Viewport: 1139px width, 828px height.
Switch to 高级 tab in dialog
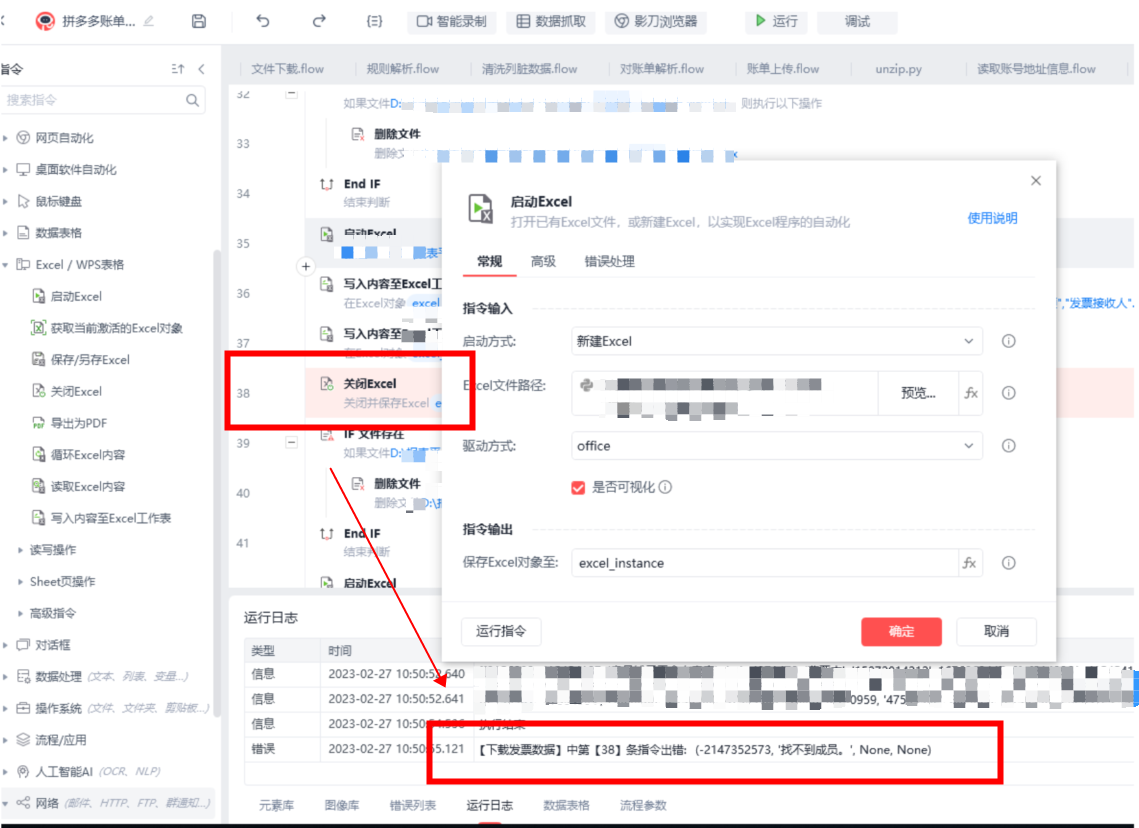543,261
